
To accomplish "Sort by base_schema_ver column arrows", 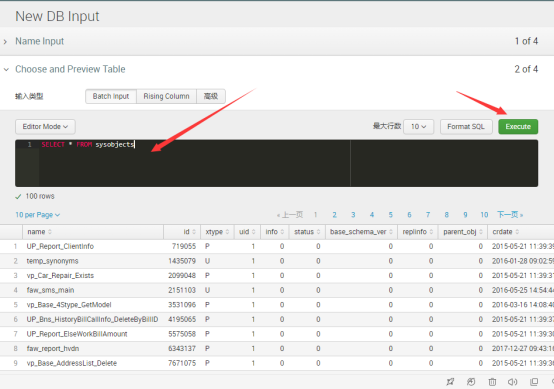I will [391, 232].
